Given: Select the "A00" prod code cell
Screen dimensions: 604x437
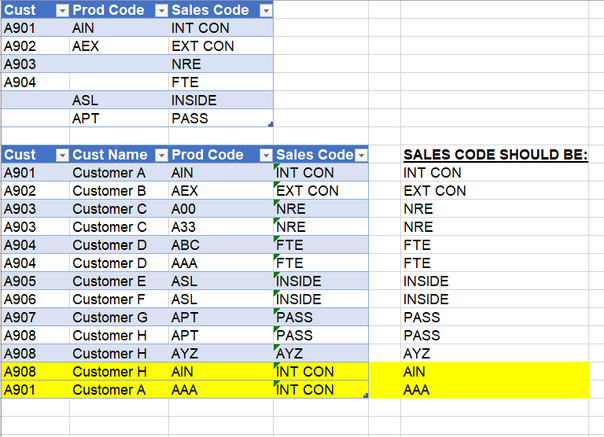Looking at the screenshot, I should [x=221, y=209].
